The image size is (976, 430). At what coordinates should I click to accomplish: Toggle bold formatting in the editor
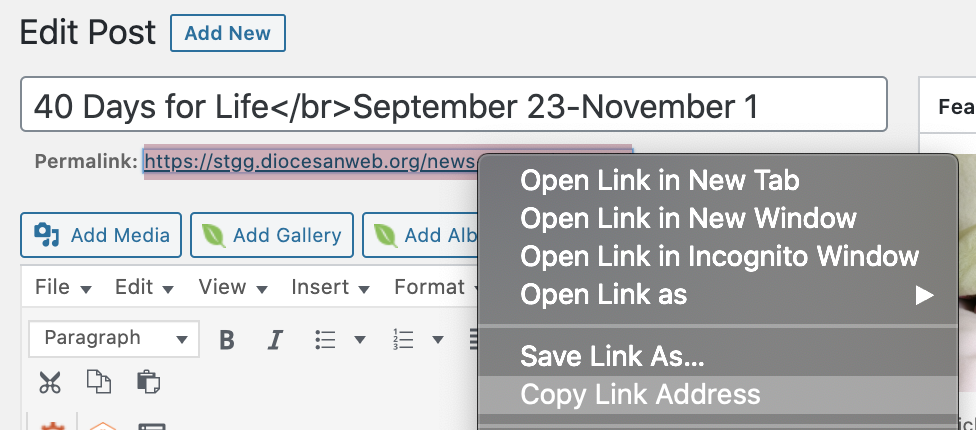[x=227, y=339]
